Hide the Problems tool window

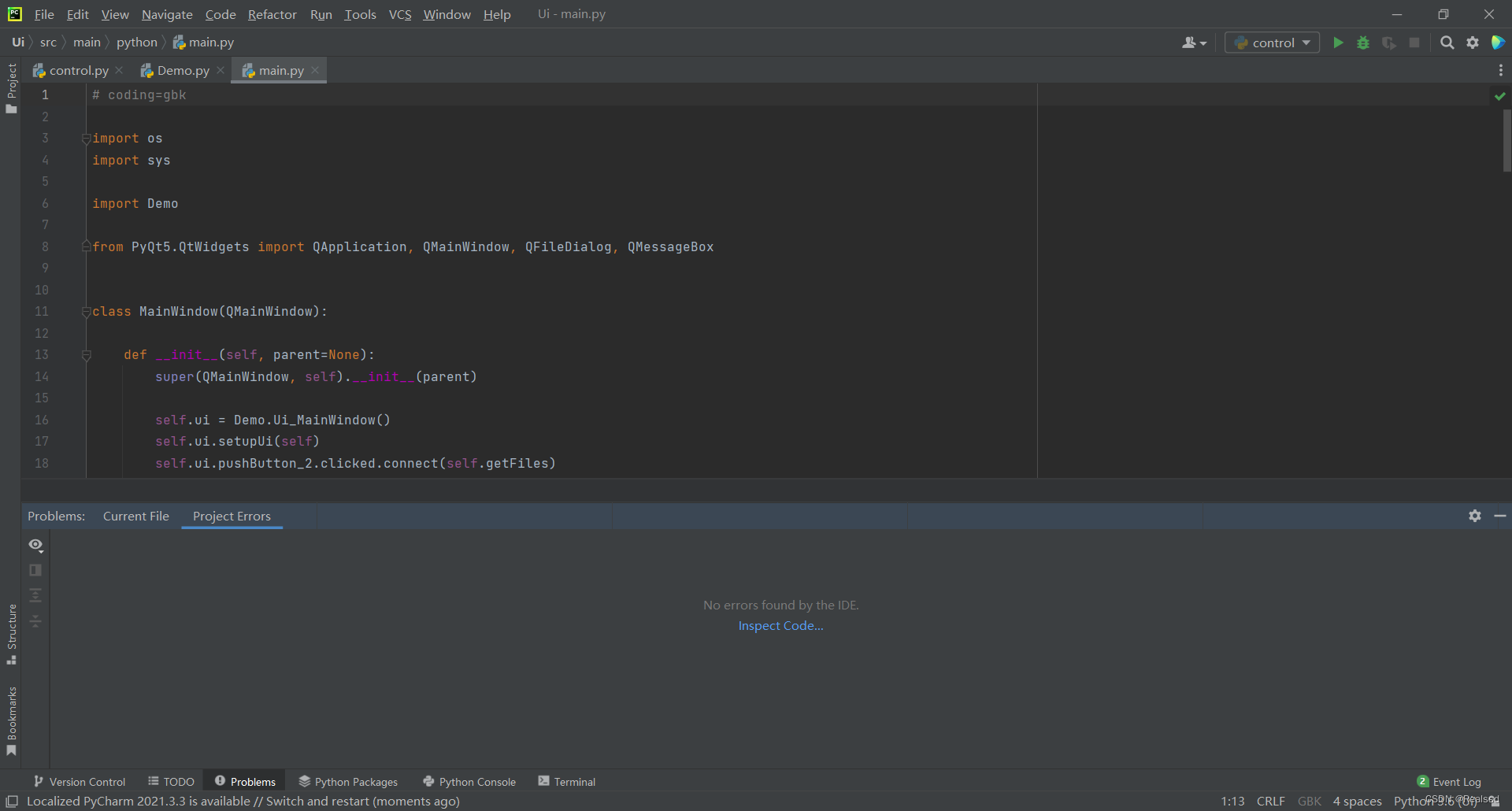(1500, 516)
